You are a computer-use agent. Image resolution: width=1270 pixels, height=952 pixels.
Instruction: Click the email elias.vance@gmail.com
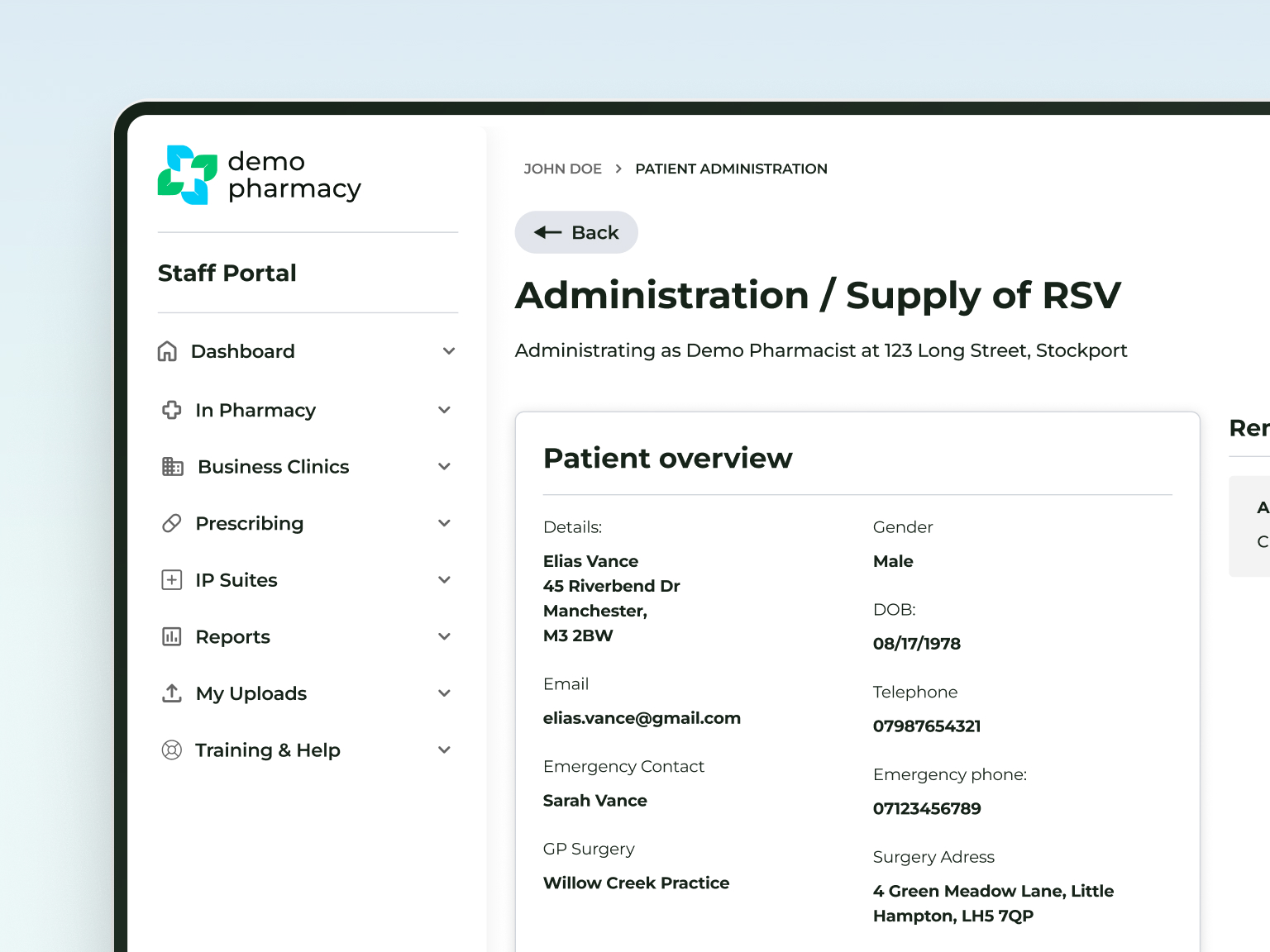click(x=642, y=717)
